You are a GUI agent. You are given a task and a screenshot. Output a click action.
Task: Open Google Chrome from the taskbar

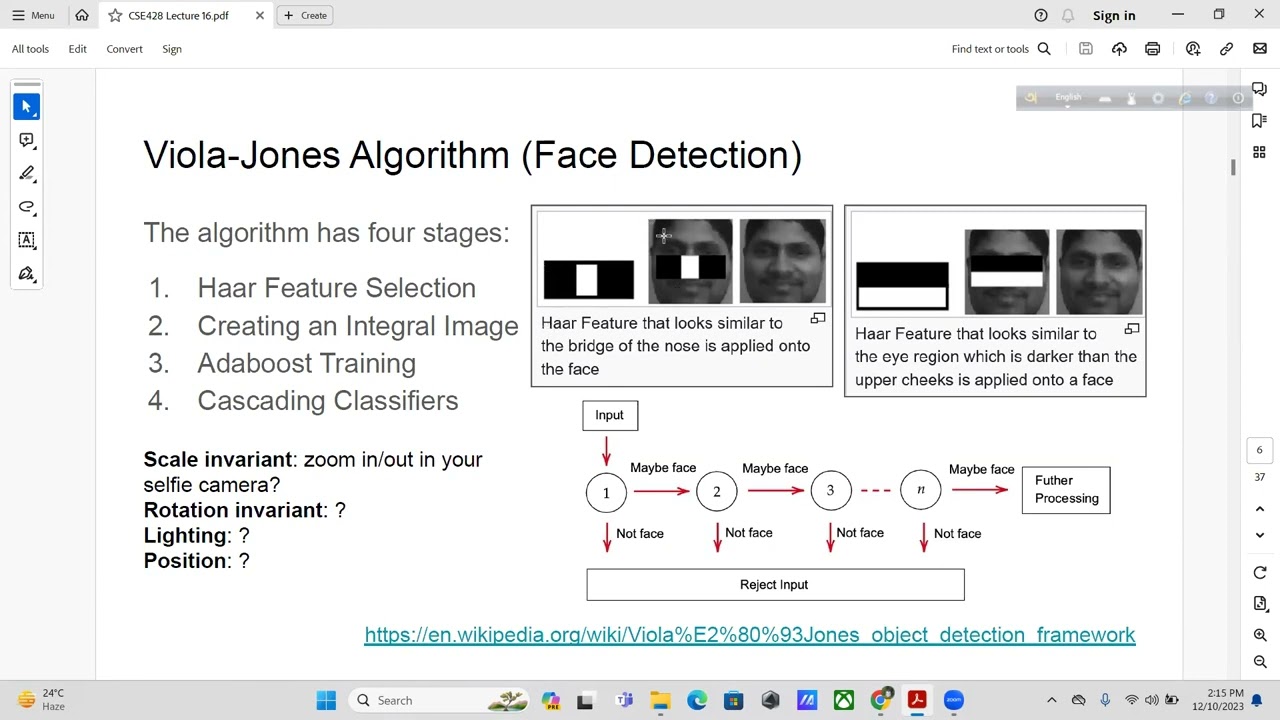click(880, 700)
